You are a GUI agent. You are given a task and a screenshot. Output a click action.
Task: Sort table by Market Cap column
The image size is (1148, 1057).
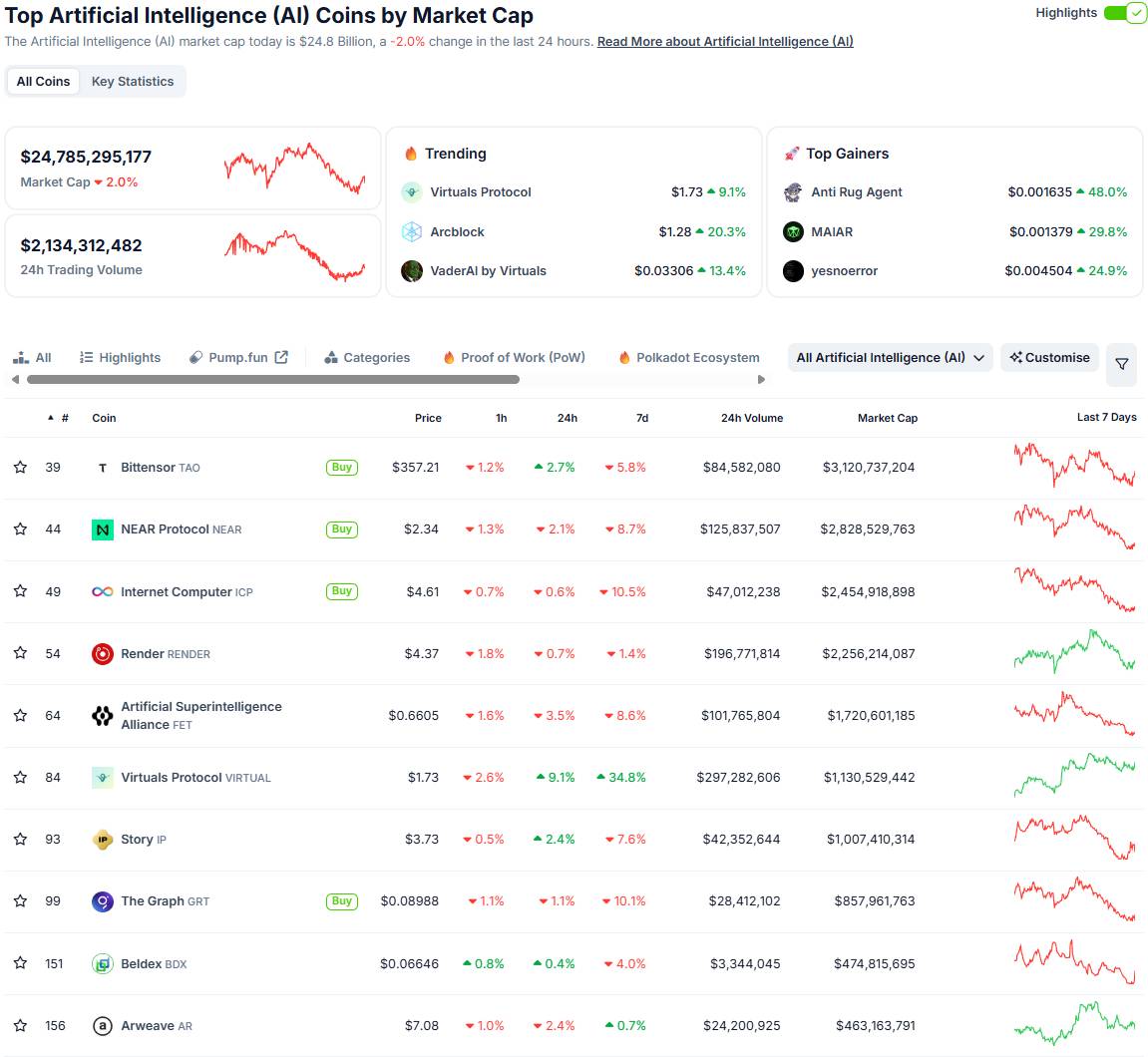[888, 418]
